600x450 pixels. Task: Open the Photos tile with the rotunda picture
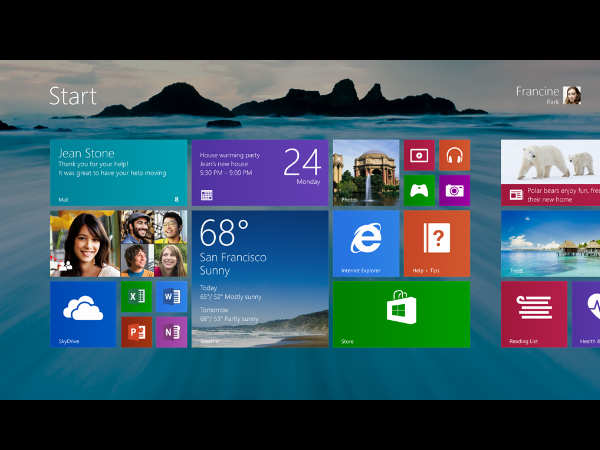click(x=366, y=173)
